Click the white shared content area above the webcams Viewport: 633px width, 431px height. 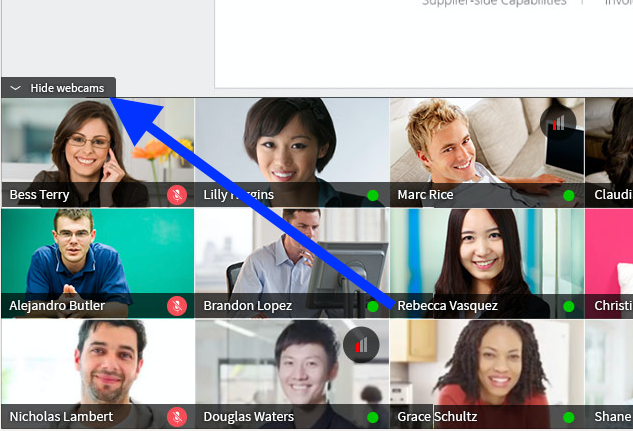point(423,44)
